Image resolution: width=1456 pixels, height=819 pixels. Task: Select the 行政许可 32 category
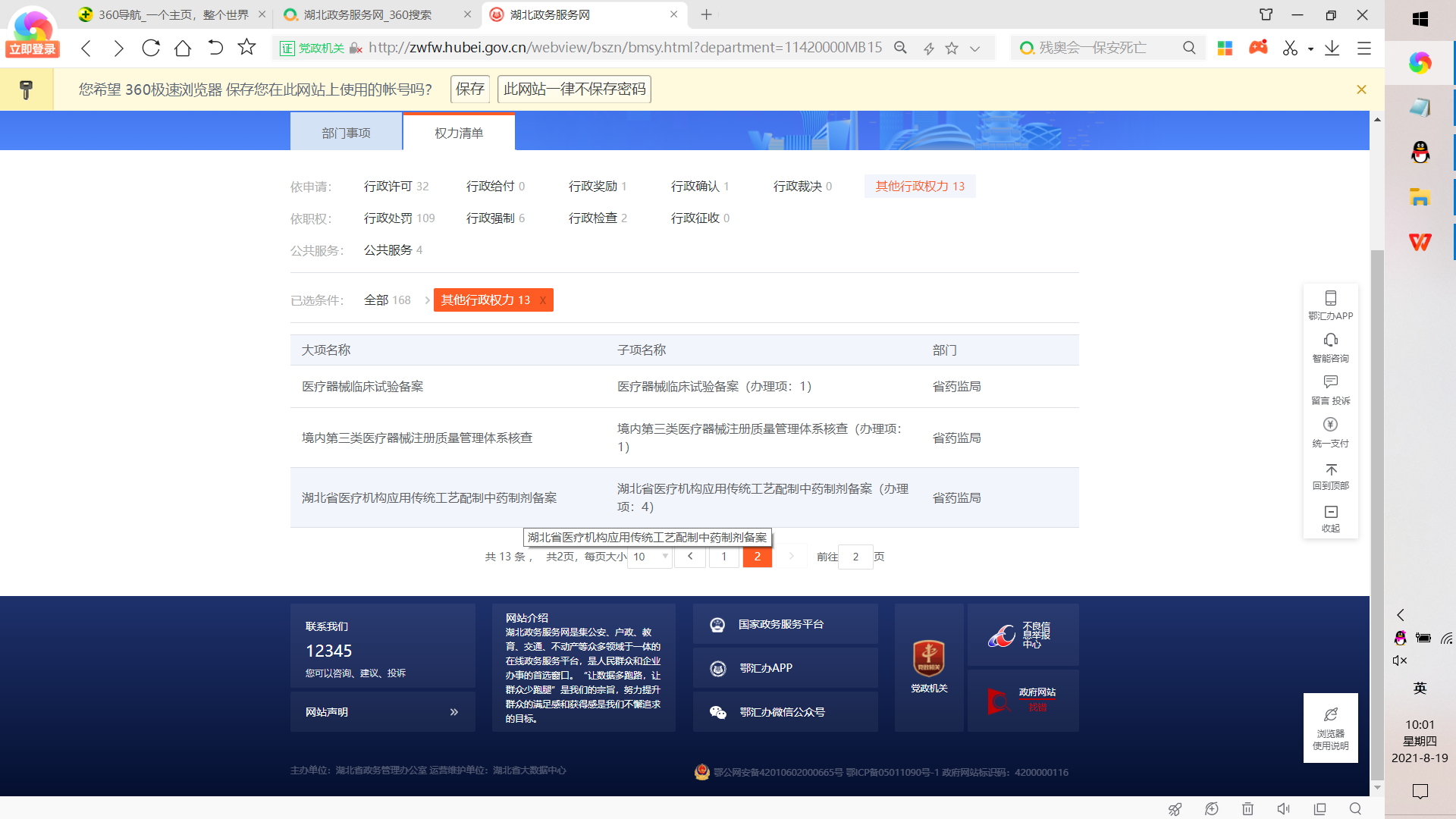(396, 187)
